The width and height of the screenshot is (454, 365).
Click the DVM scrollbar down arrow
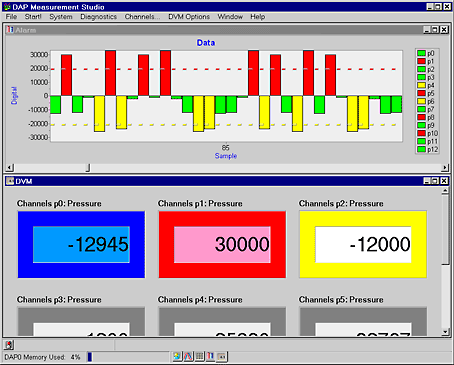click(x=445, y=332)
